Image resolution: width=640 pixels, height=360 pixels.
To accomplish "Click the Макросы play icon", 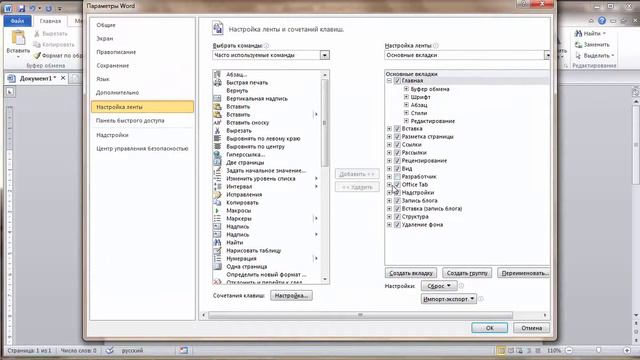I will 217,211.
